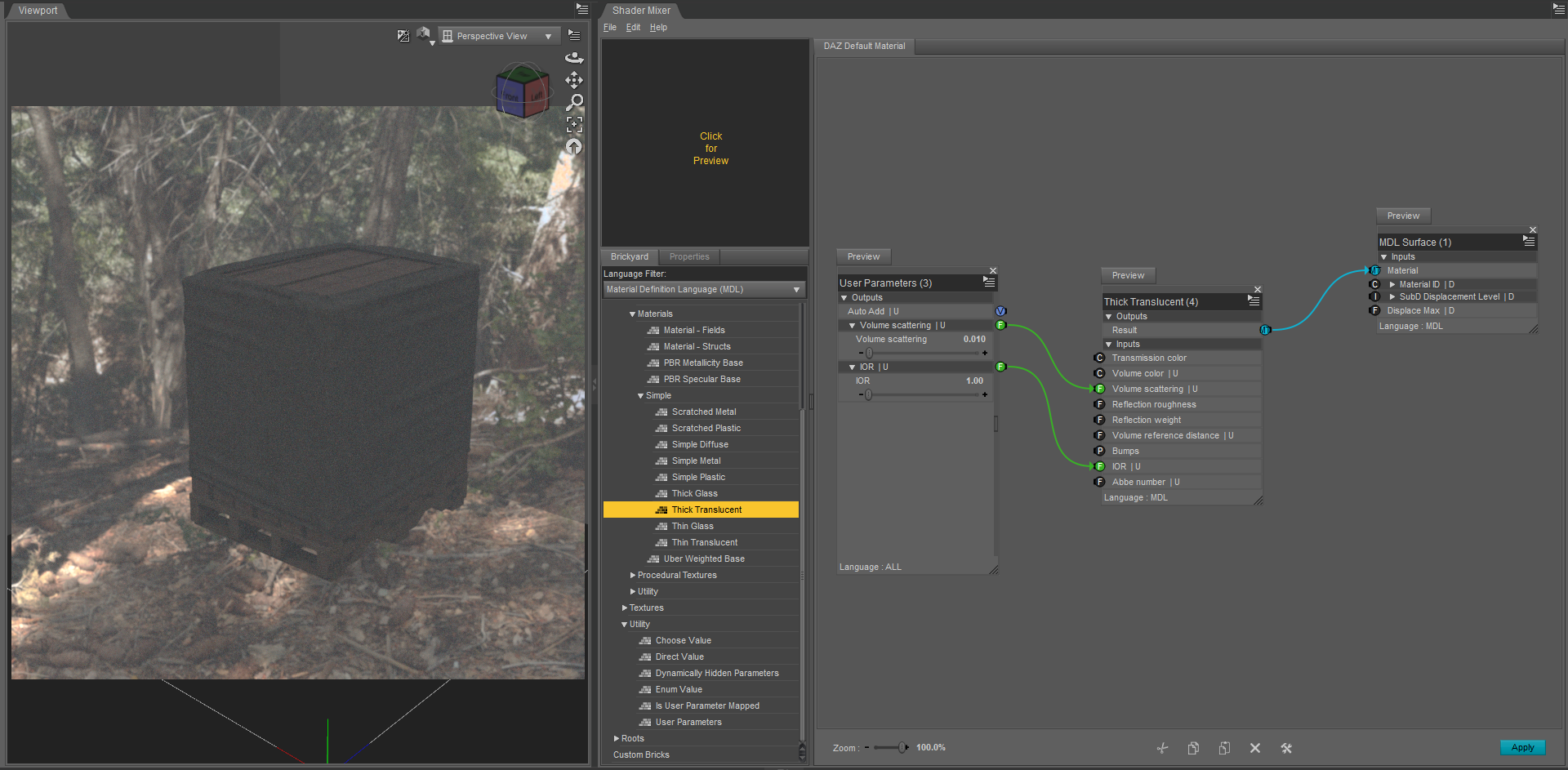Viewport: 1568px width, 770px height.
Task: Expand the Roots tree group
Action: click(616, 739)
